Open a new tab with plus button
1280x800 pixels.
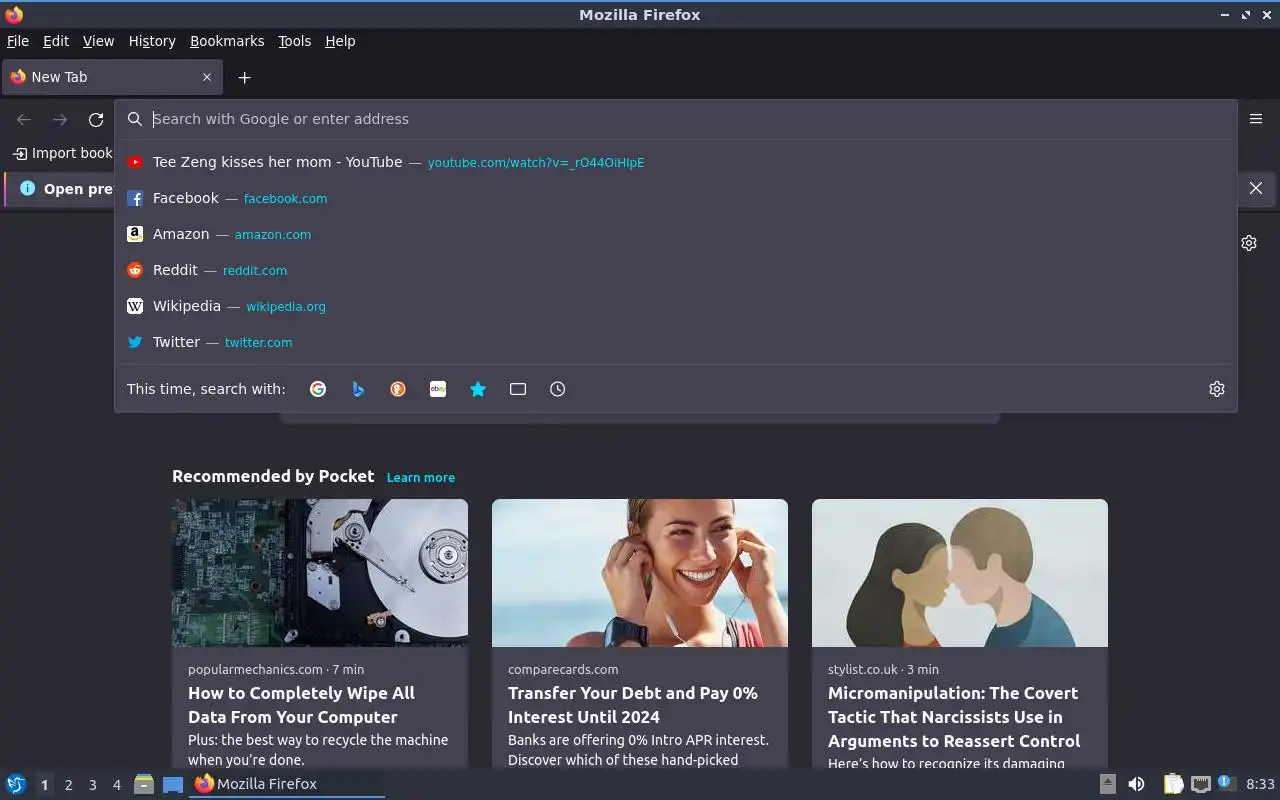pos(244,77)
